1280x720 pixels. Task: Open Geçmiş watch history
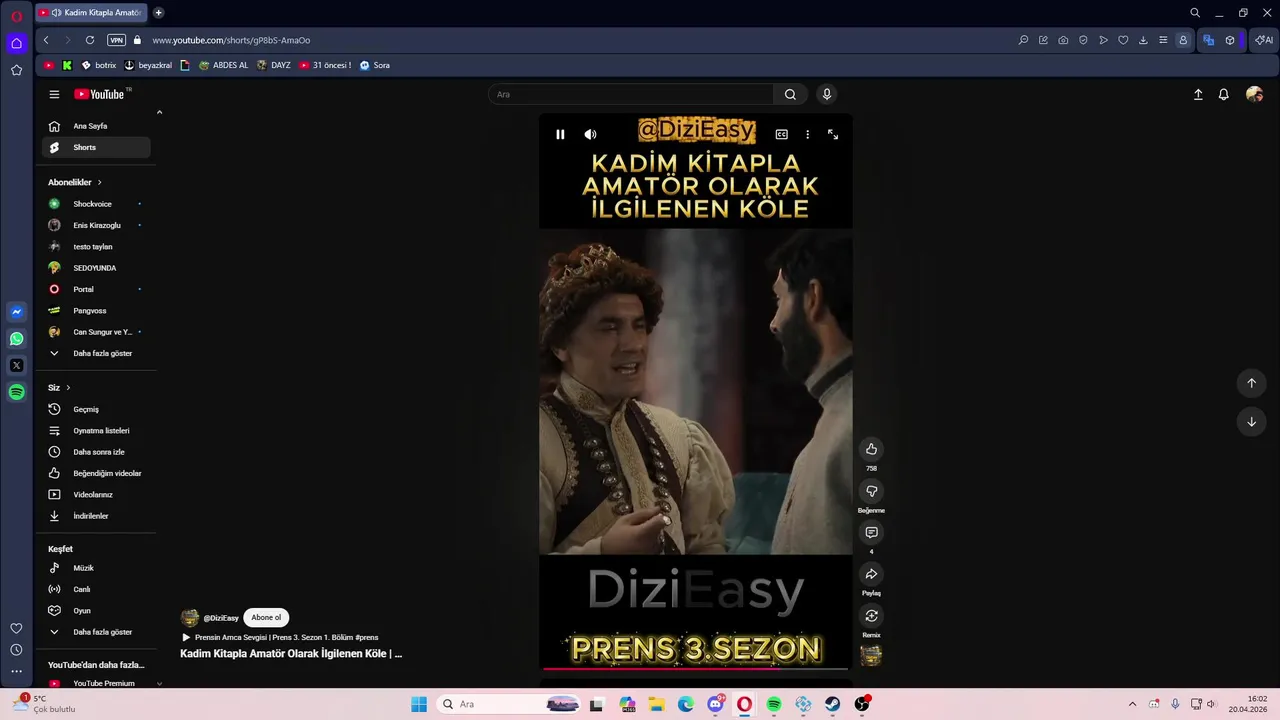(96, 409)
